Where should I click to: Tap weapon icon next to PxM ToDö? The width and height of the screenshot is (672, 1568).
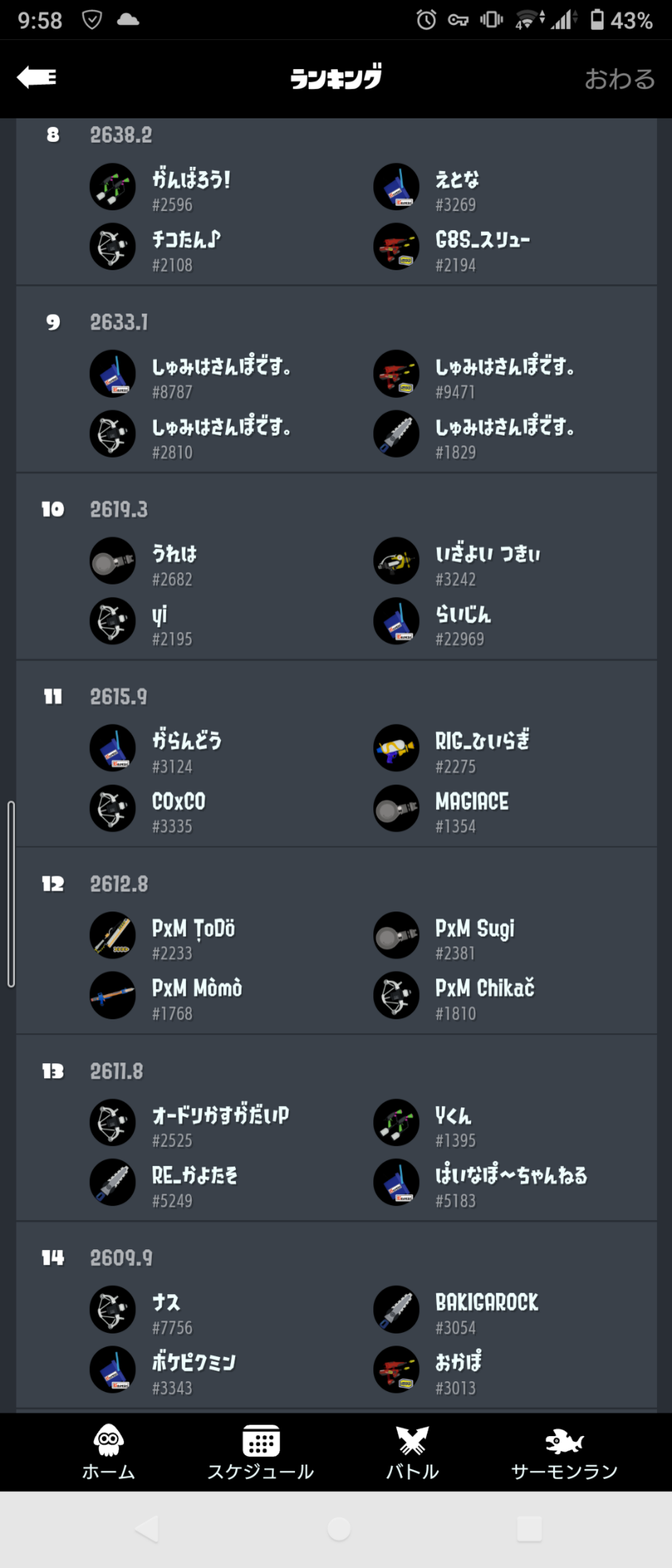click(113, 935)
